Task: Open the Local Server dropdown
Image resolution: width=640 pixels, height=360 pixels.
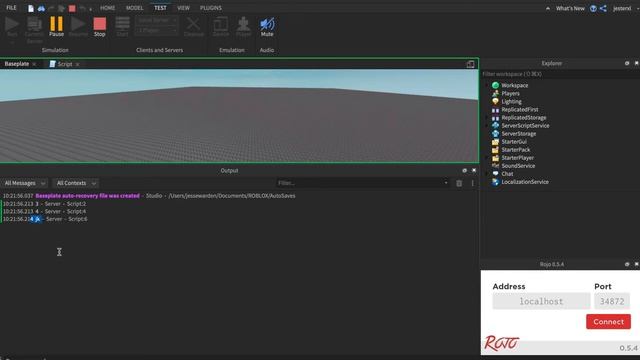Action: 157,20
